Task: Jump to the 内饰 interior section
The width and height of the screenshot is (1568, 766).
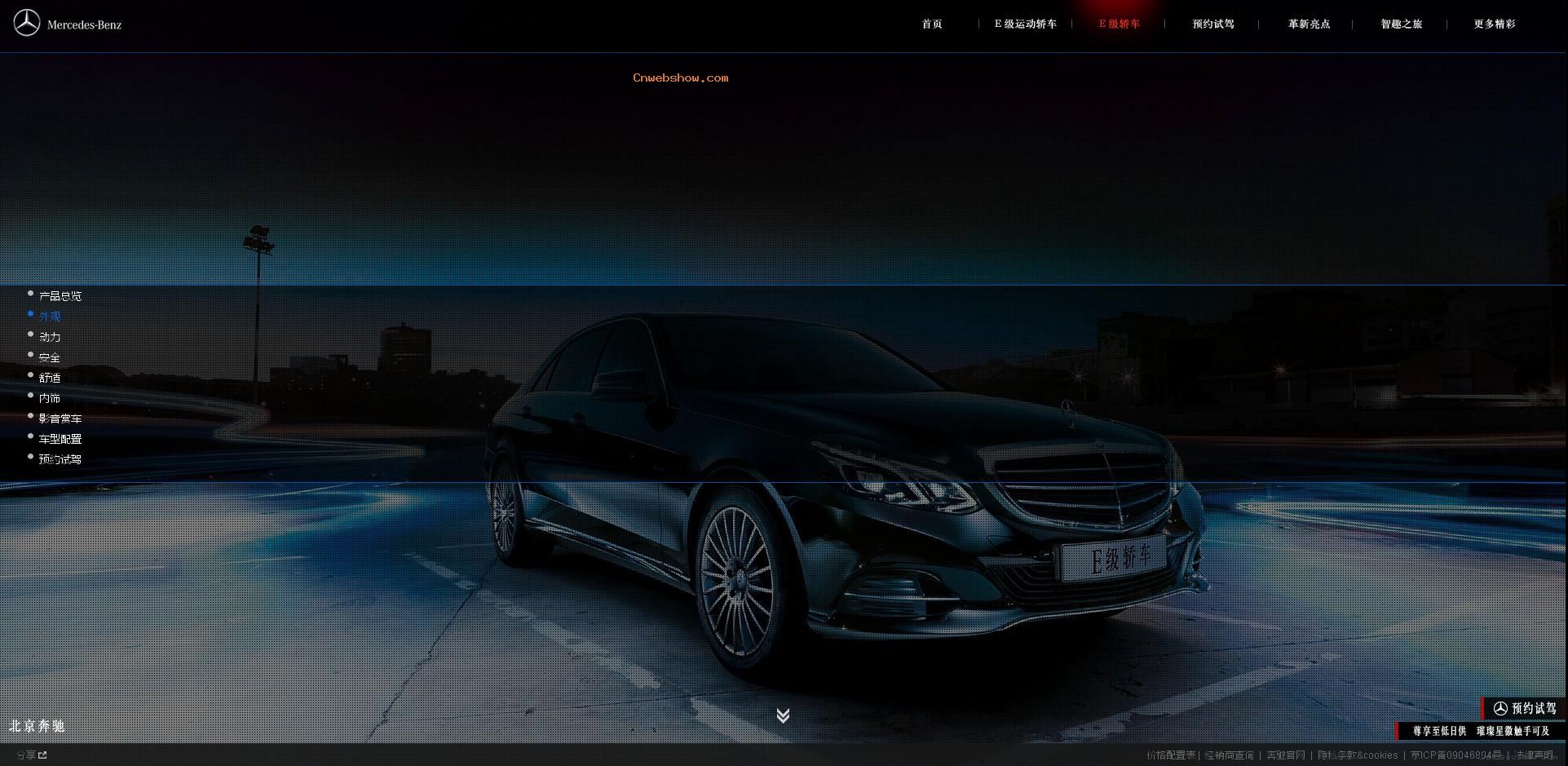Action: pyautogui.click(x=49, y=398)
